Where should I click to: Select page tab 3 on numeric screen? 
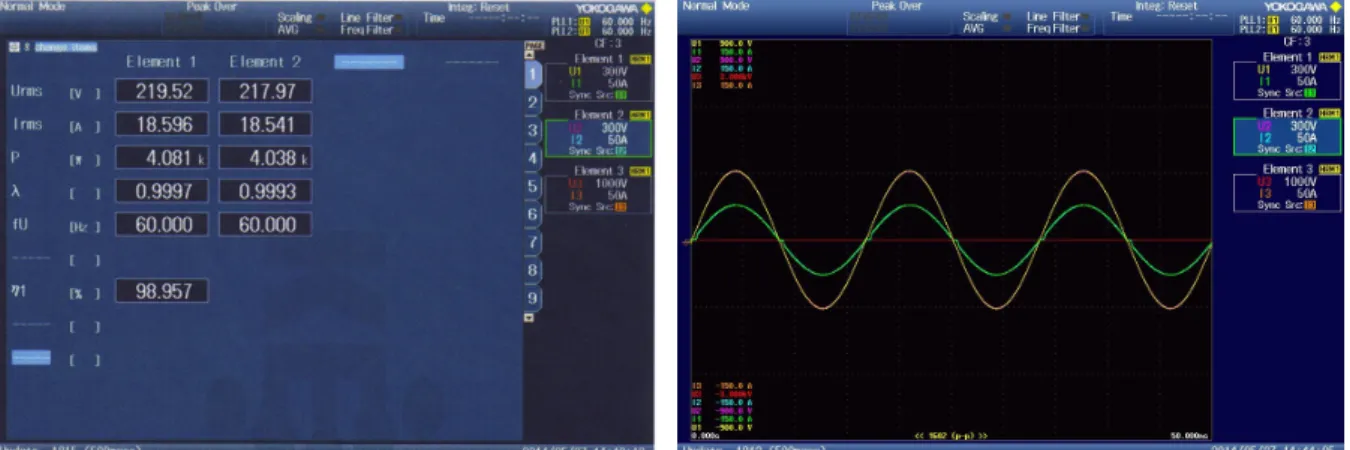click(x=533, y=131)
